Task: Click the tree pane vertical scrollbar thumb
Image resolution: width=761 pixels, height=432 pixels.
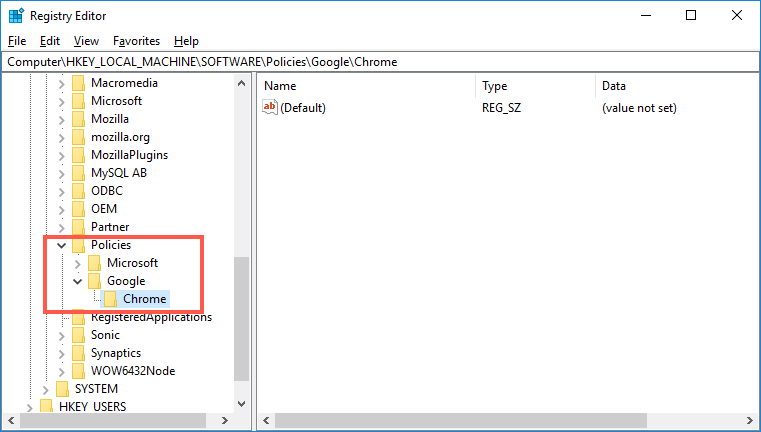Action: [241, 320]
